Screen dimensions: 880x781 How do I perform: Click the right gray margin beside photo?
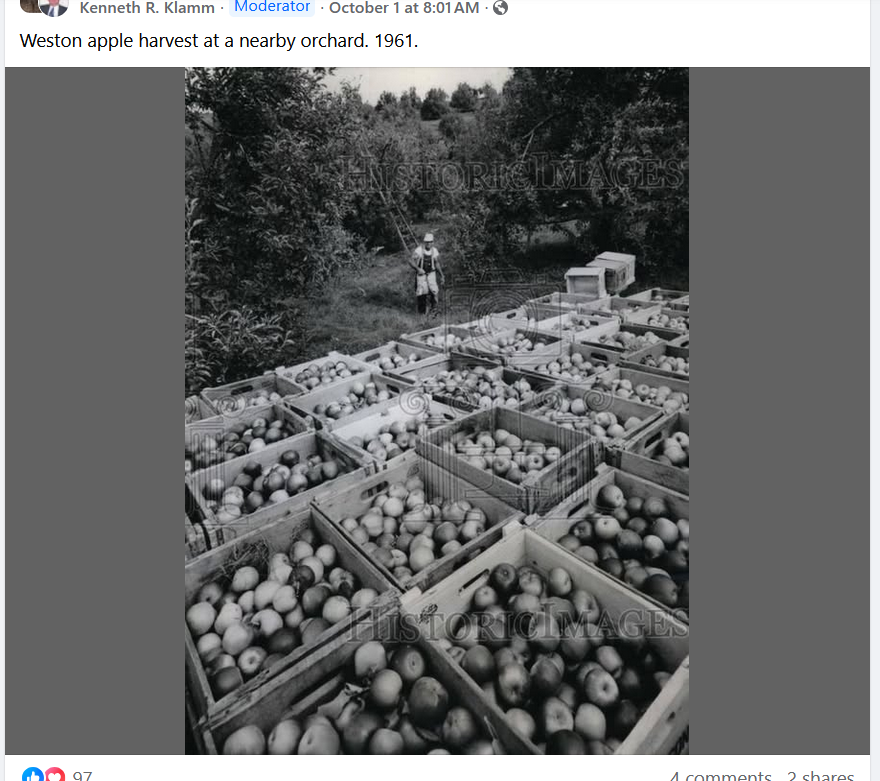pos(779,411)
